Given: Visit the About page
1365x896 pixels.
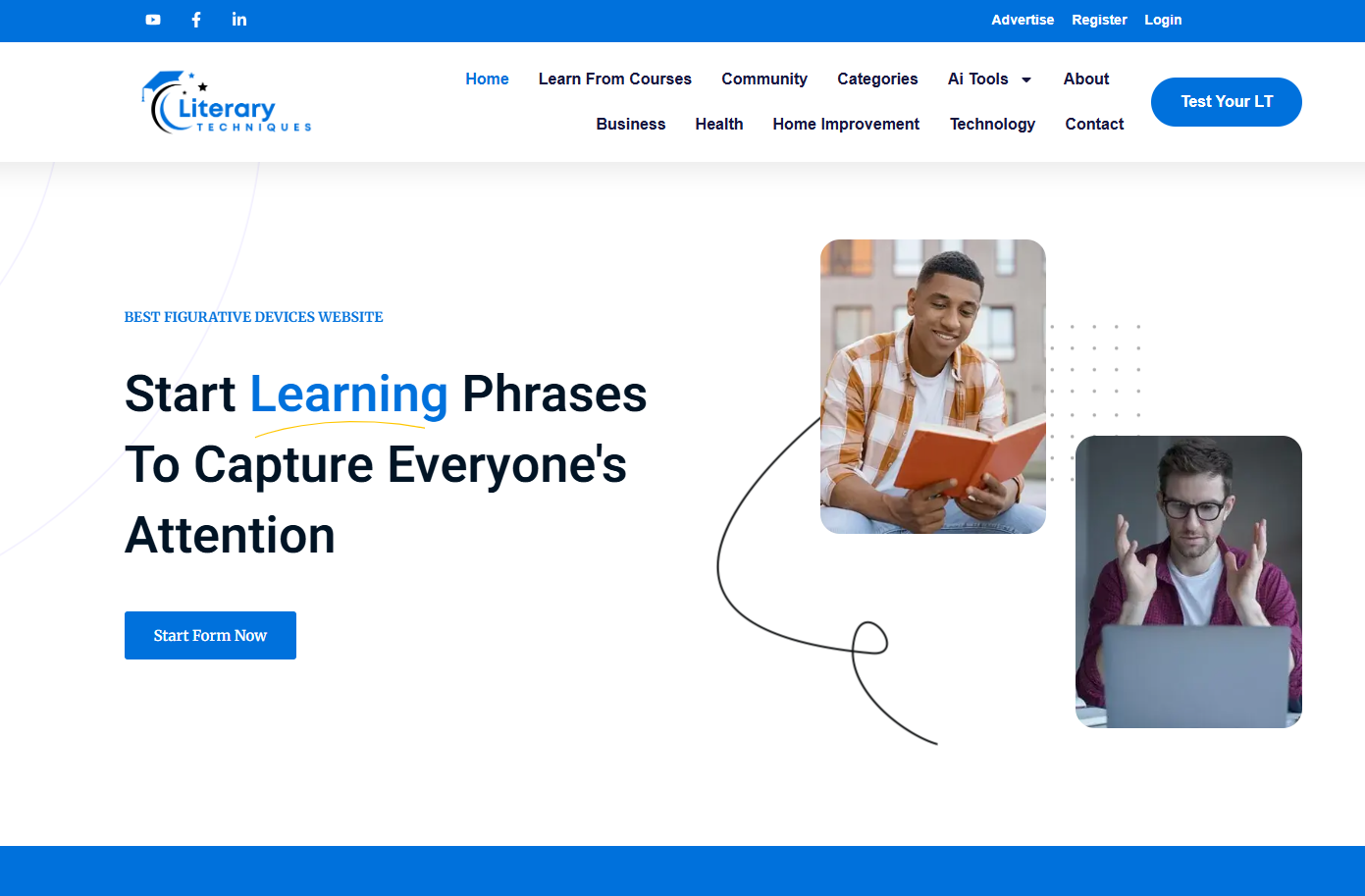Looking at the screenshot, I should coord(1086,79).
